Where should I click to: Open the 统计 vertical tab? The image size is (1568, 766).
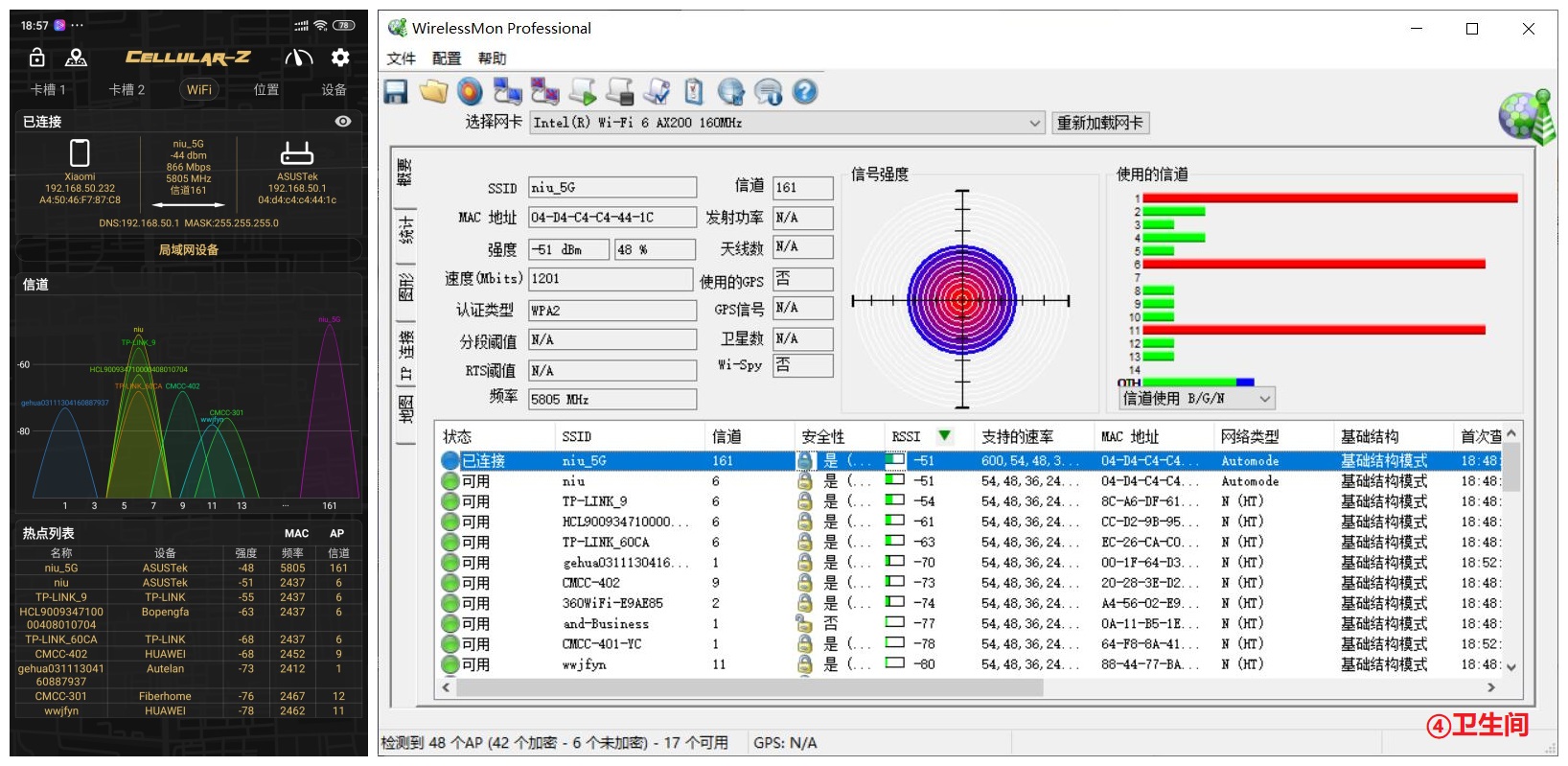tap(405, 231)
